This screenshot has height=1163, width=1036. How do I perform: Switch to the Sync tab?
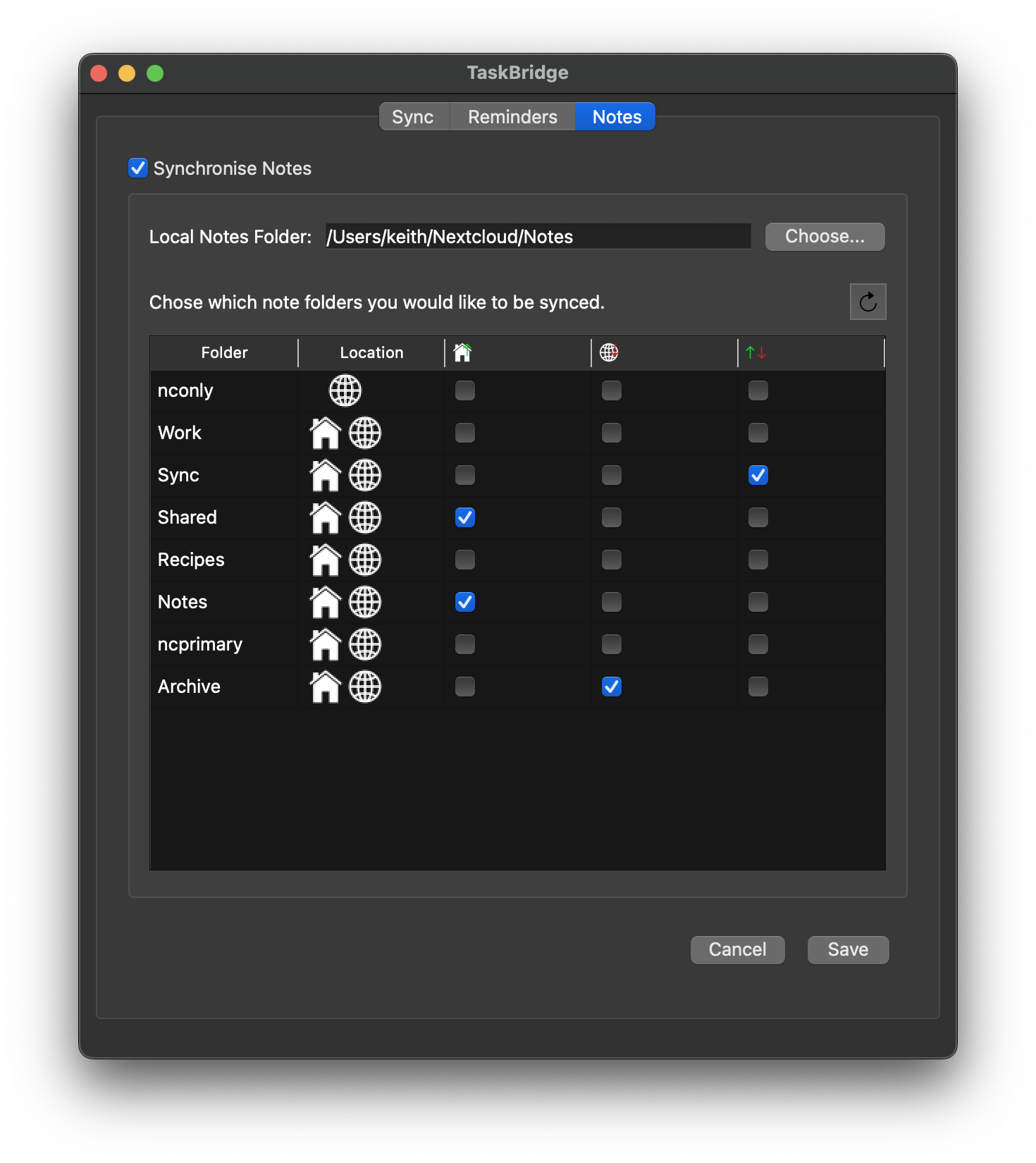click(413, 117)
